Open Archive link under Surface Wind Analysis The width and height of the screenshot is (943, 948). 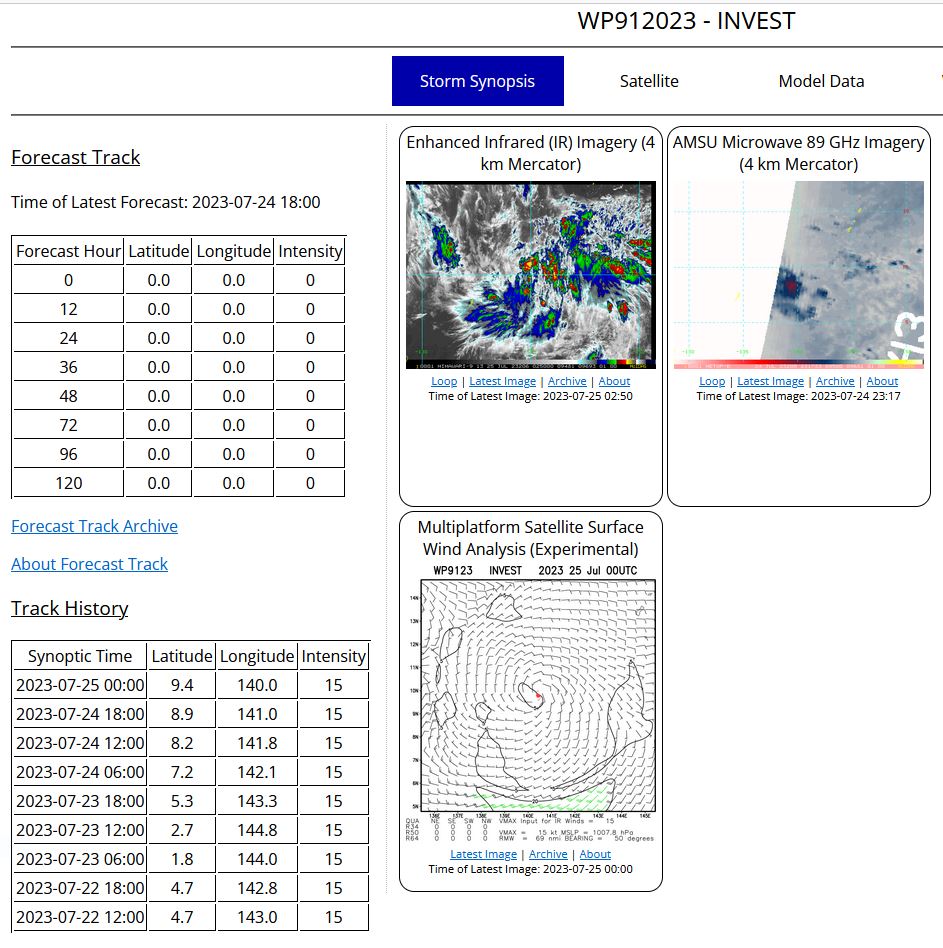click(x=548, y=854)
